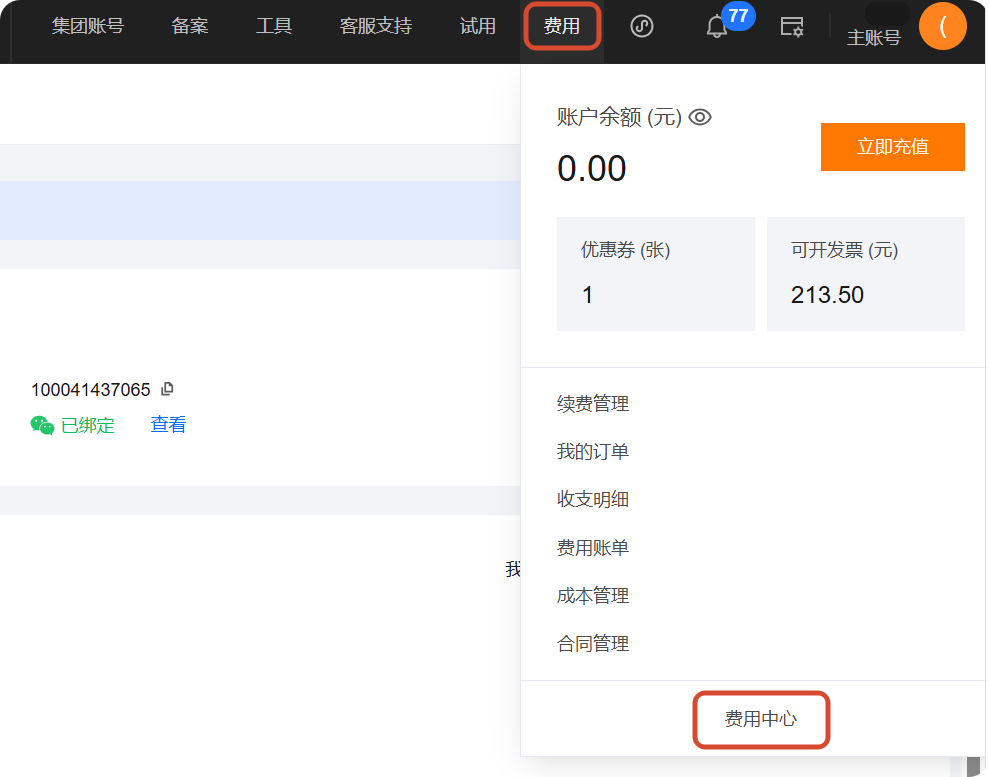
Task: Click the account ID 100041437065
Action: [x=91, y=390]
